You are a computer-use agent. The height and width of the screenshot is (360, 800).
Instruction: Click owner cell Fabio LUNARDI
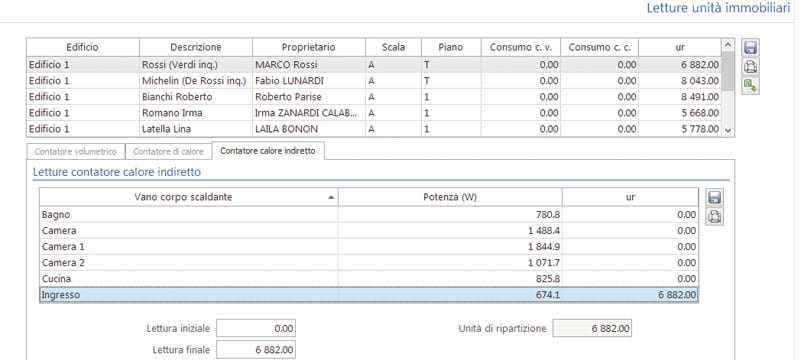click(309, 81)
